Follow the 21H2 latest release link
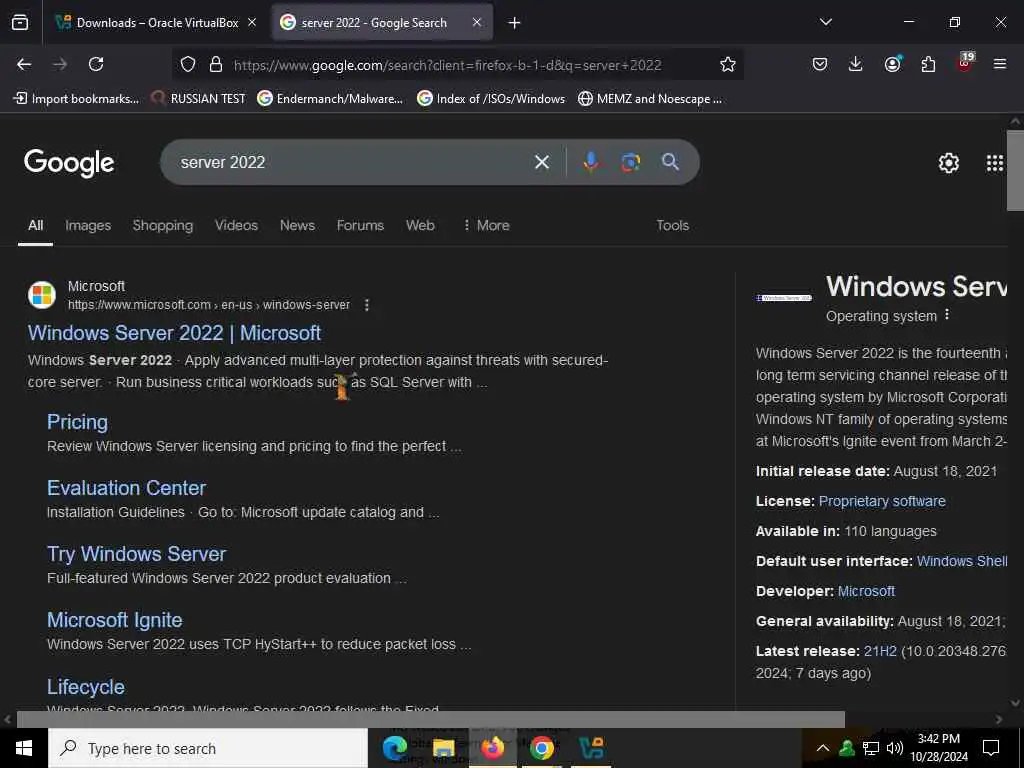The width and height of the screenshot is (1024, 768). [880, 651]
